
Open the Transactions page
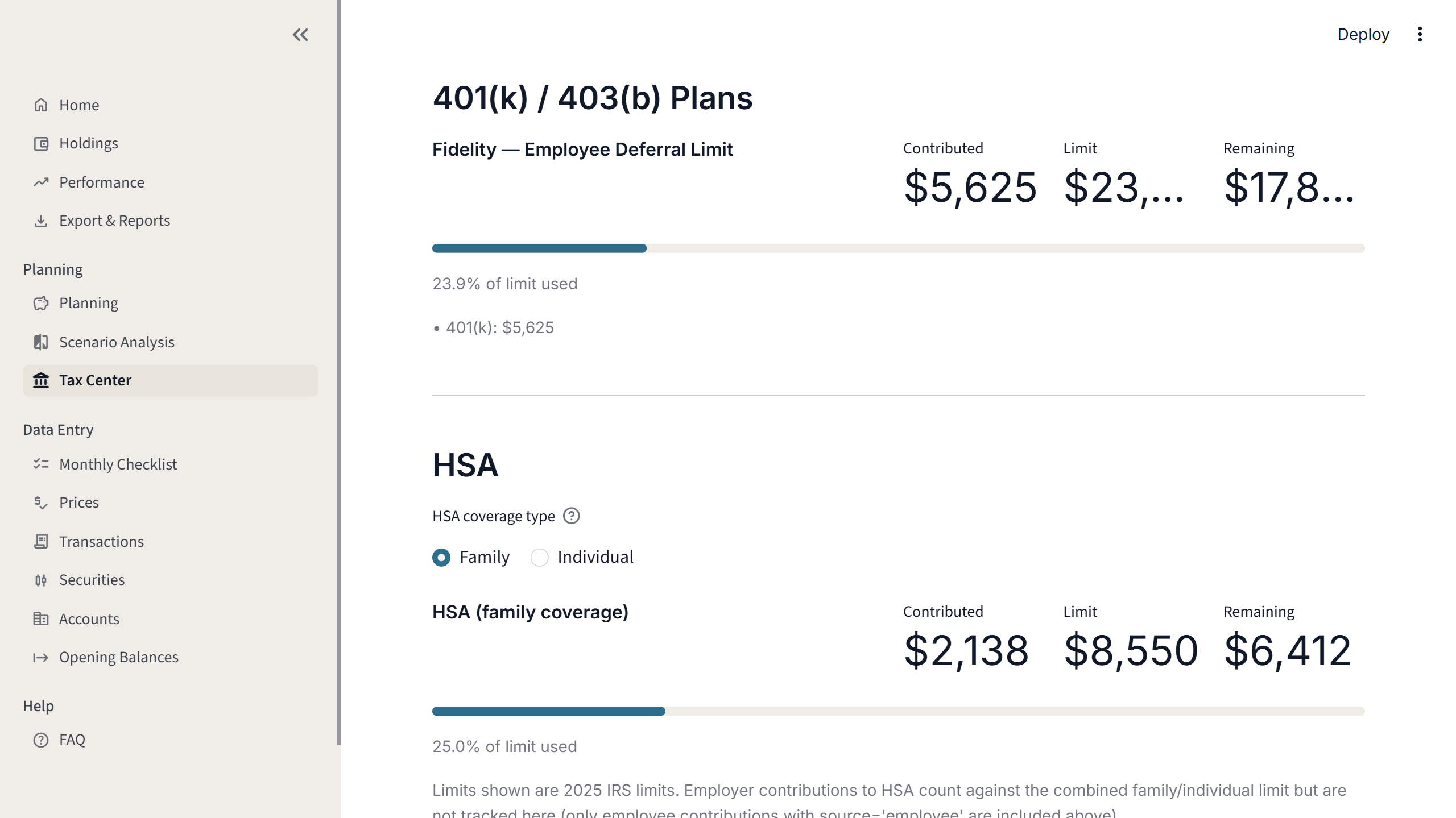click(101, 542)
